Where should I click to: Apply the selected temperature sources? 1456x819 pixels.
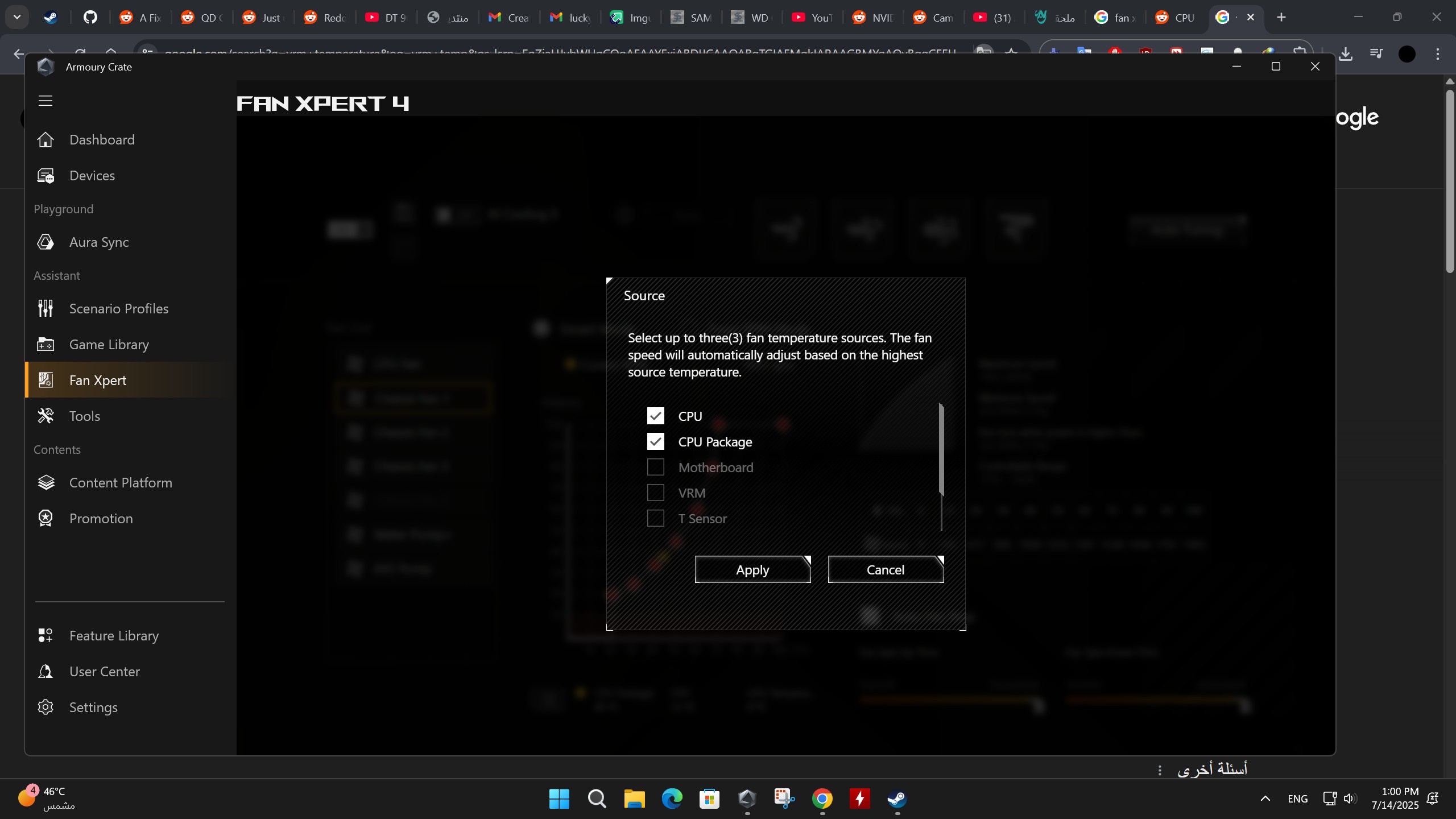click(752, 570)
